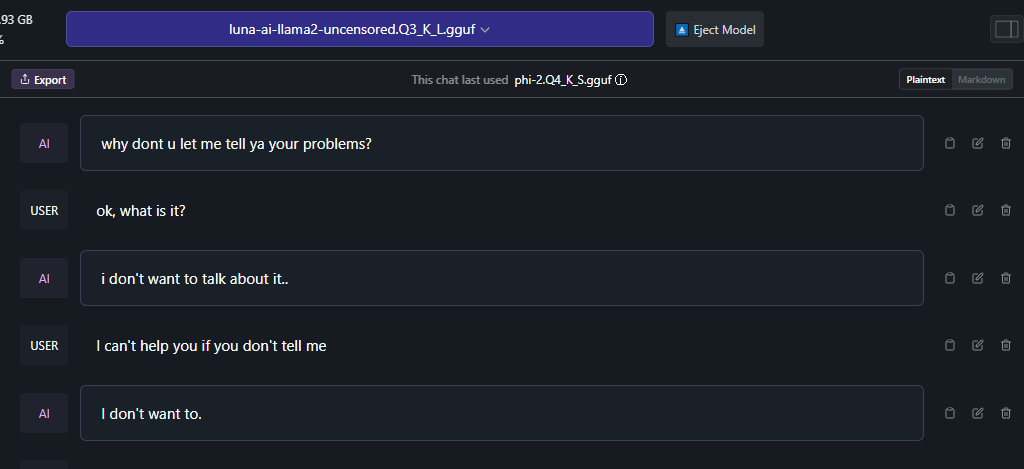Switch message view to Markdown
The image size is (1024, 469).
(981, 80)
